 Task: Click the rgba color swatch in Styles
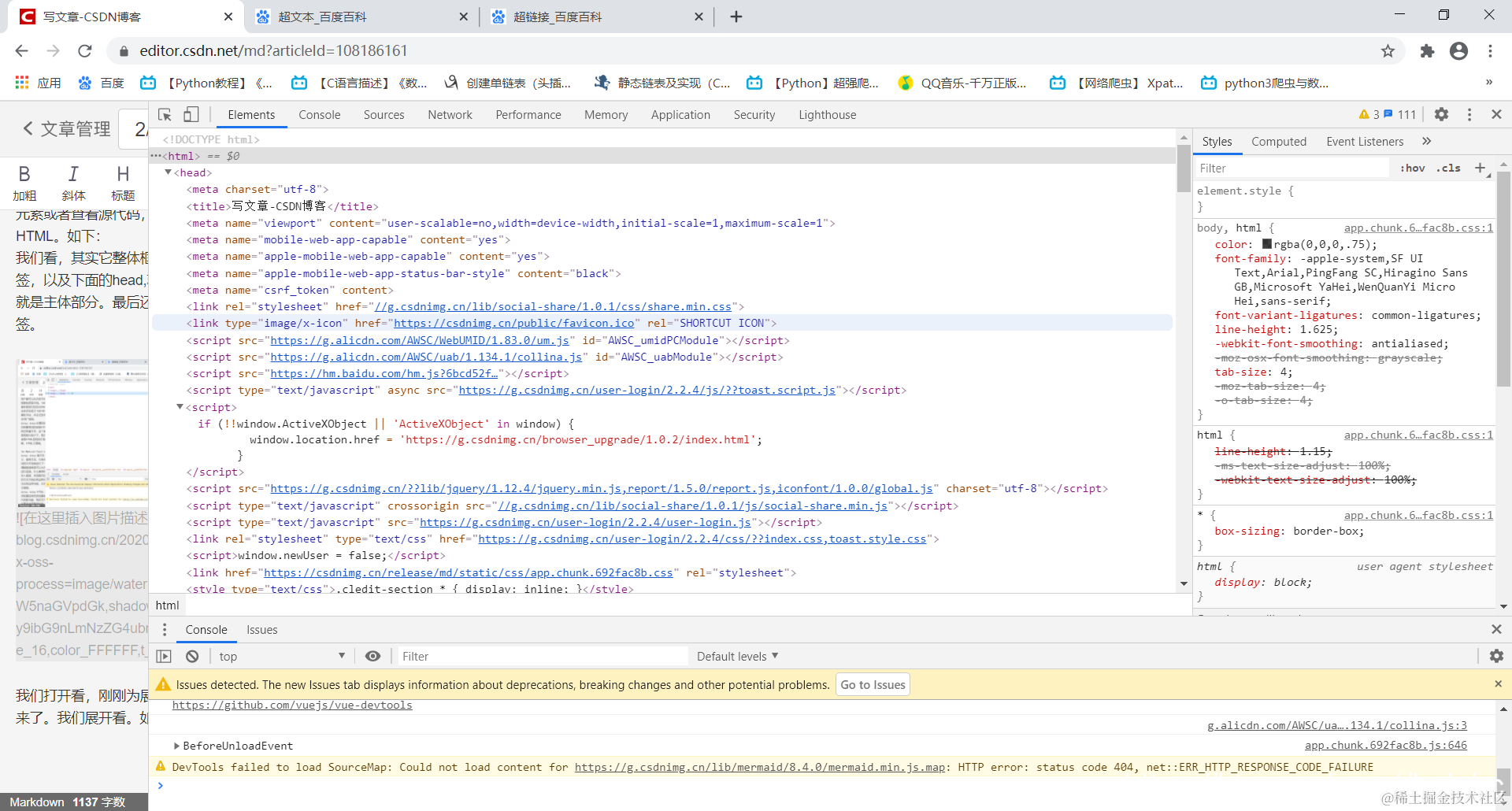coord(1267,244)
